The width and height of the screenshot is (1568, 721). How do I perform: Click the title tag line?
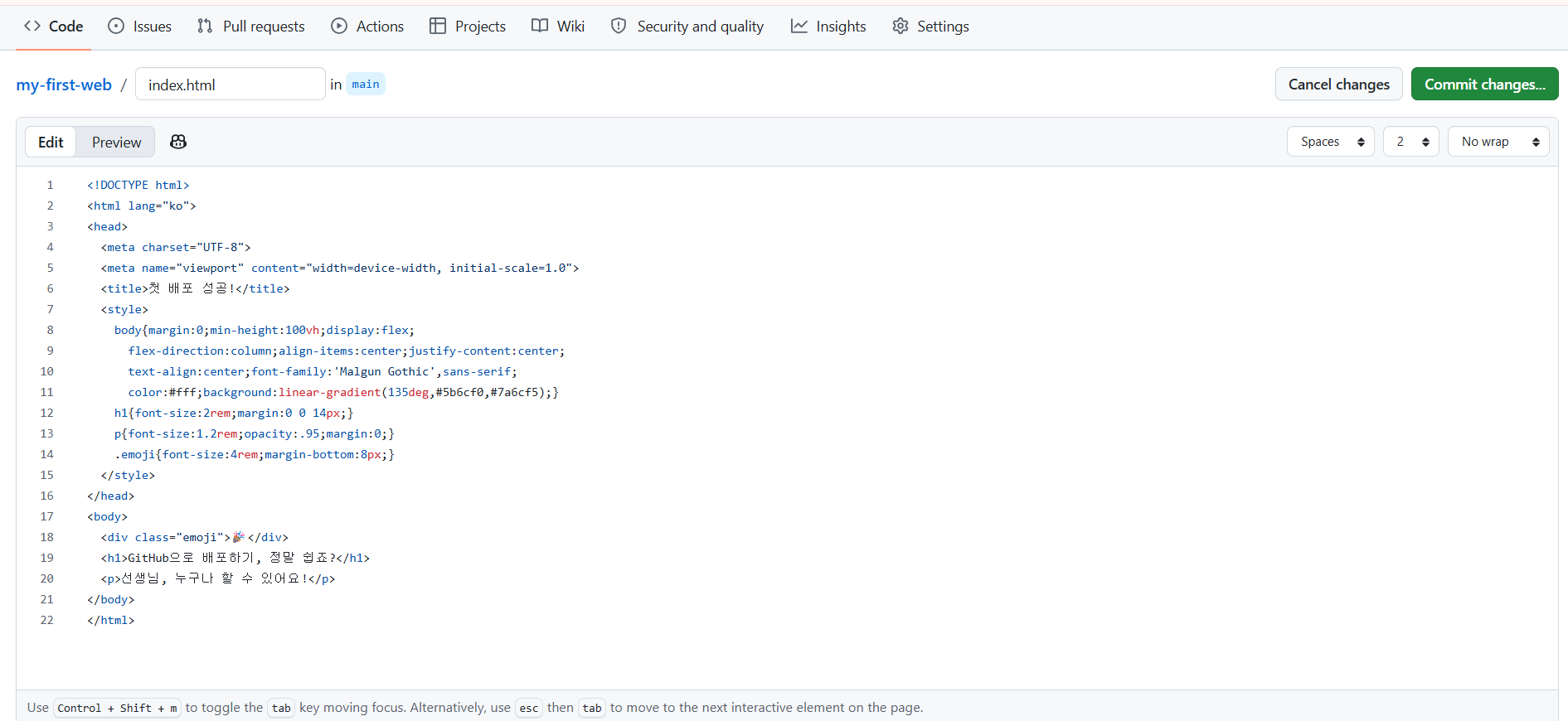[x=196, y=288]
